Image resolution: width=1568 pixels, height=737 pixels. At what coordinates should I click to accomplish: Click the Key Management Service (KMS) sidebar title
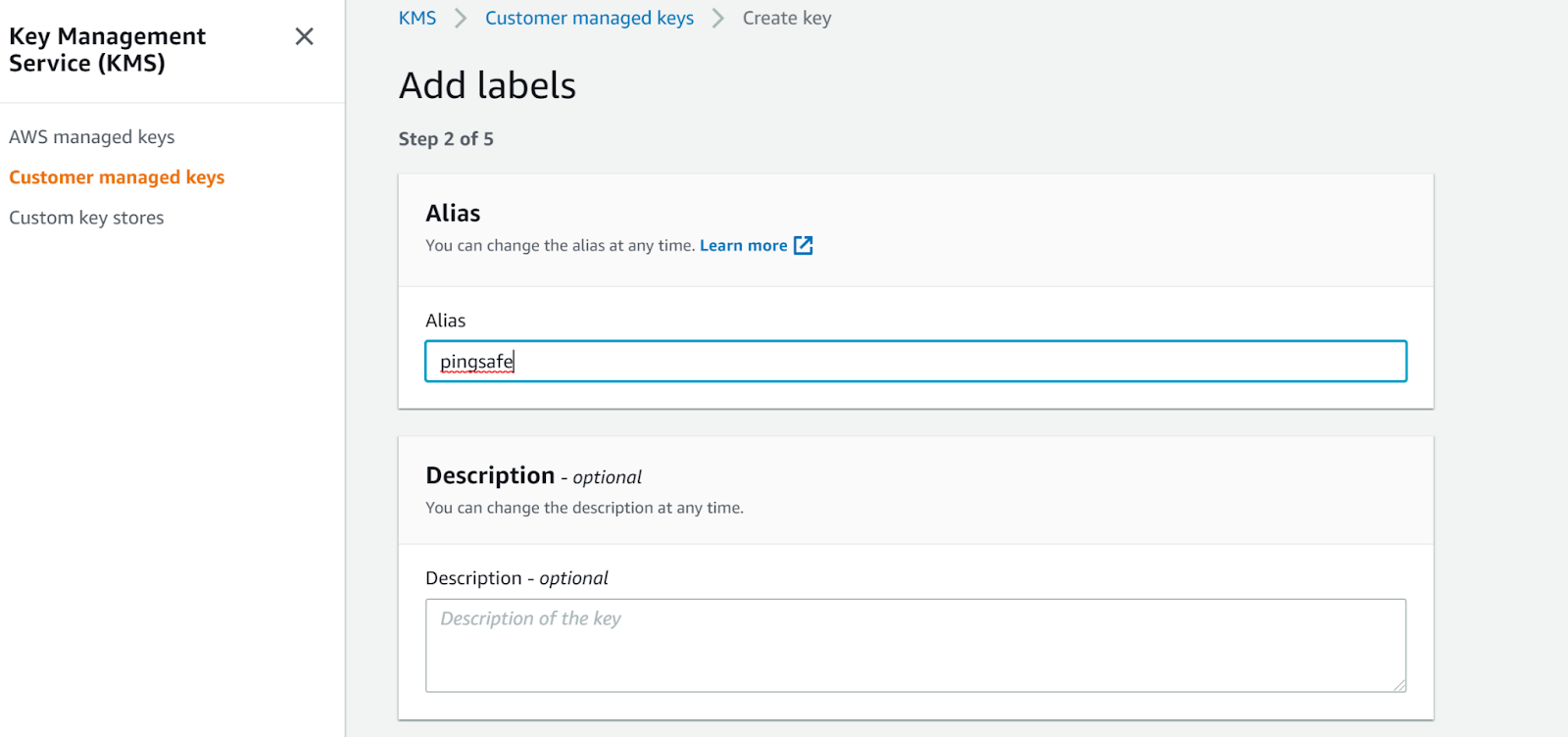[x=107, y=50]
